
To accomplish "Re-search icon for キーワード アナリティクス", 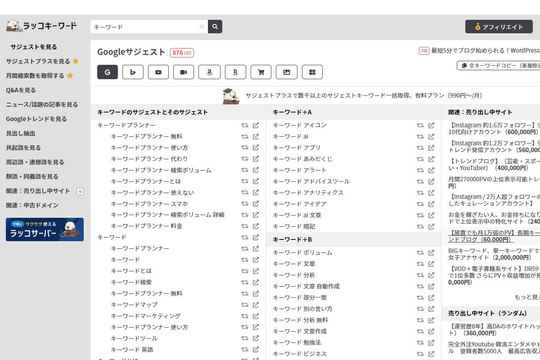I will click(420, 193).
